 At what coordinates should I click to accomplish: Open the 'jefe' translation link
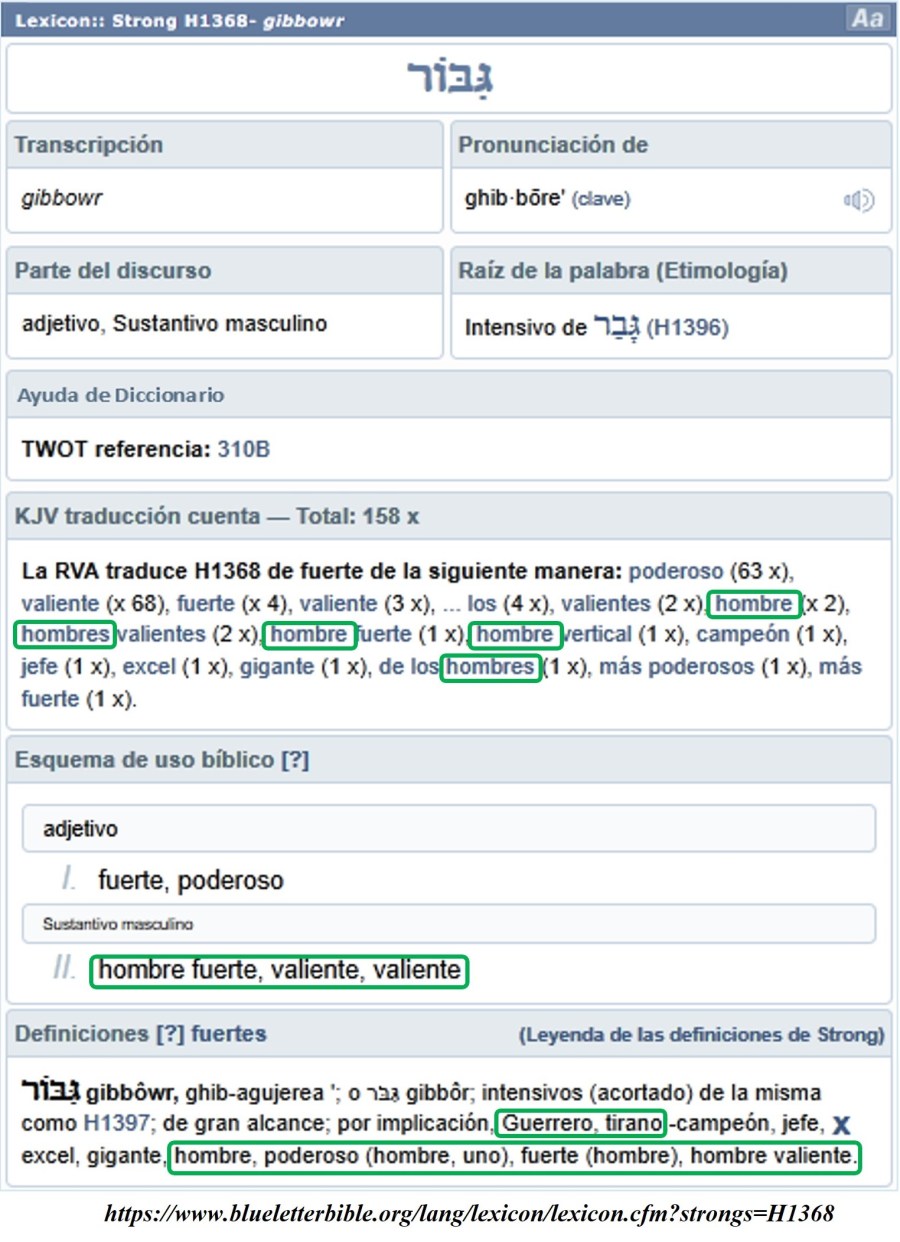[39, 666]
